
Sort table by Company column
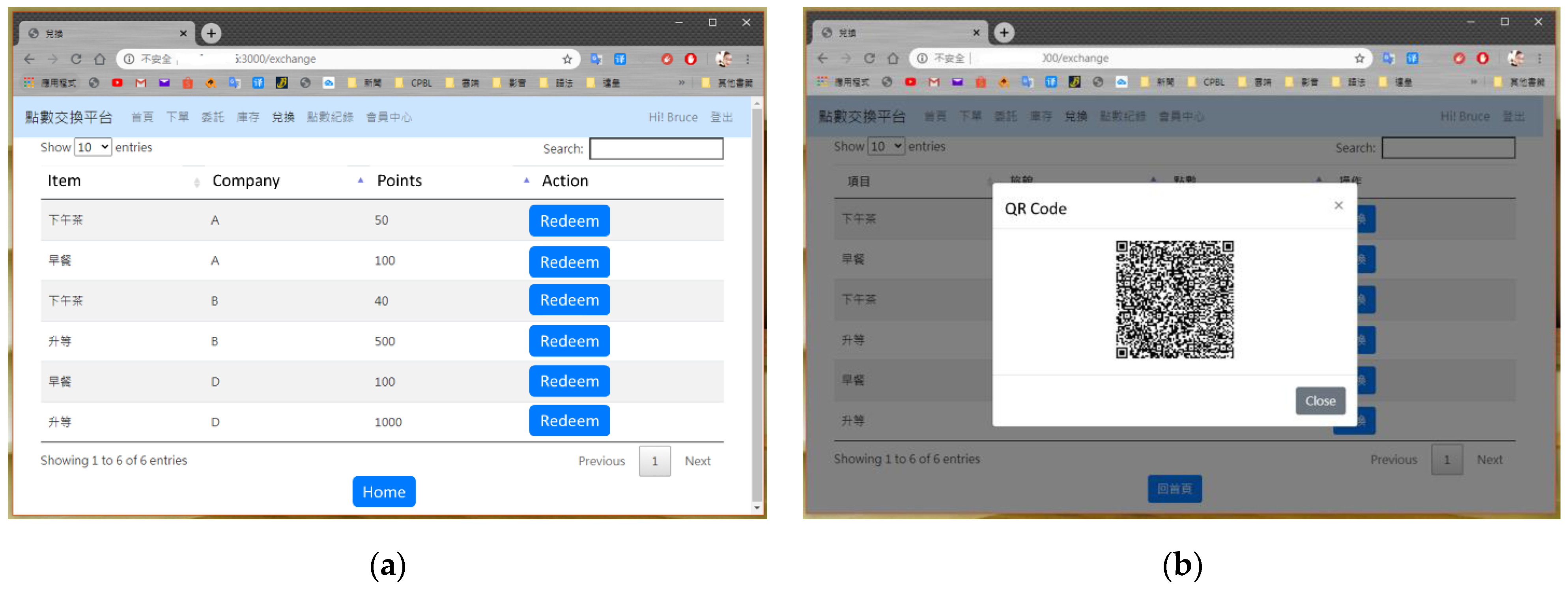click(x=246, y=180)
